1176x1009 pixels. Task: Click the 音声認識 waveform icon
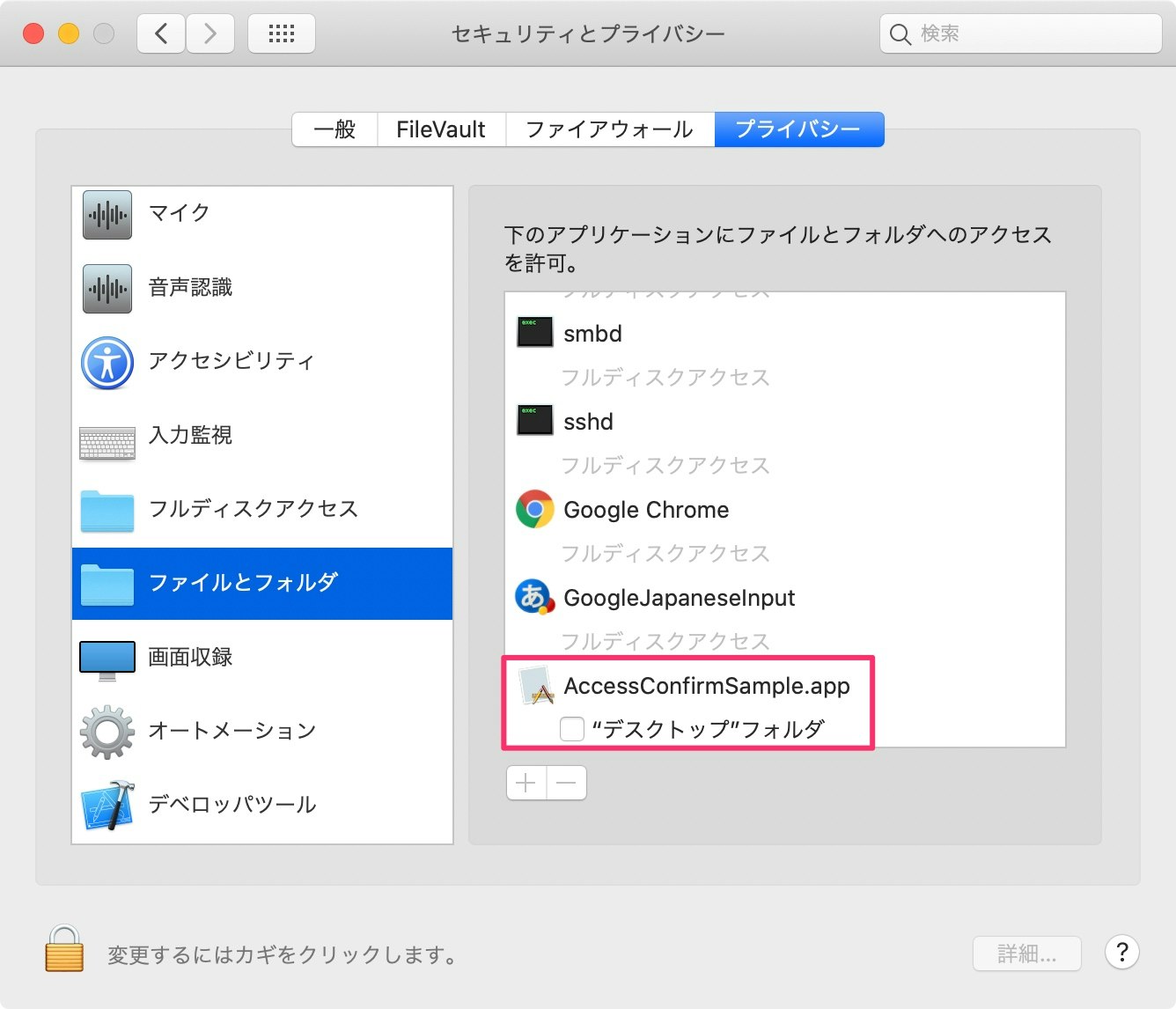click(x=107, y=288)
